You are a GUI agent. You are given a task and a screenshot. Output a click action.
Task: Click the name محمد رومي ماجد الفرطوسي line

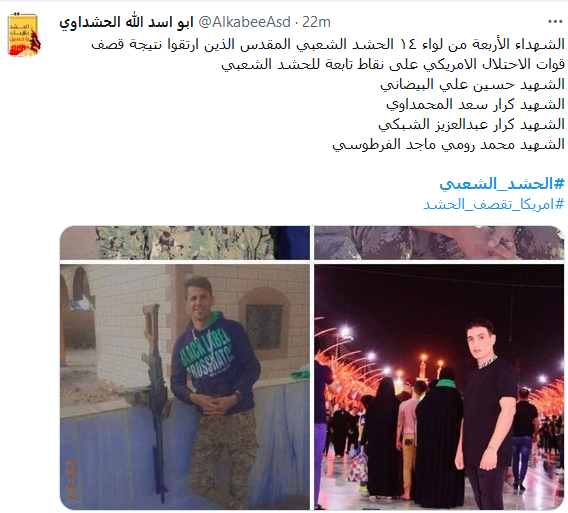(x=448, y=144)
